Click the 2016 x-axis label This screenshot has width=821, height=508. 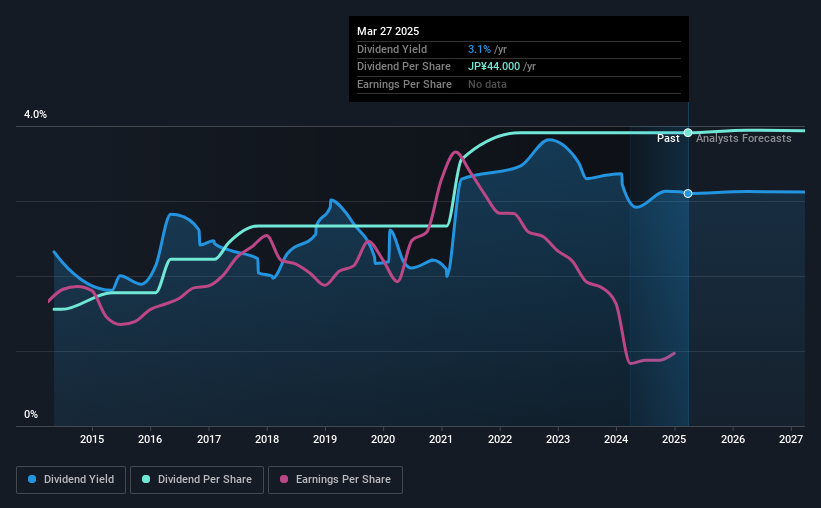click(150, 439)
